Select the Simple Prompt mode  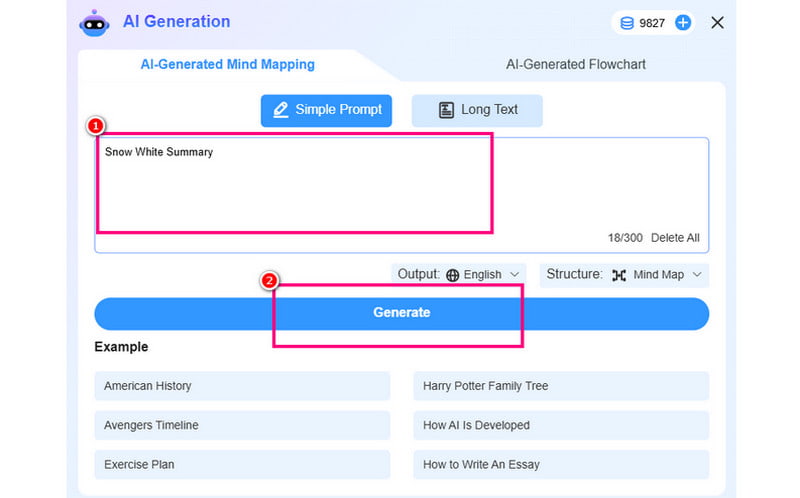pos(326,110)
